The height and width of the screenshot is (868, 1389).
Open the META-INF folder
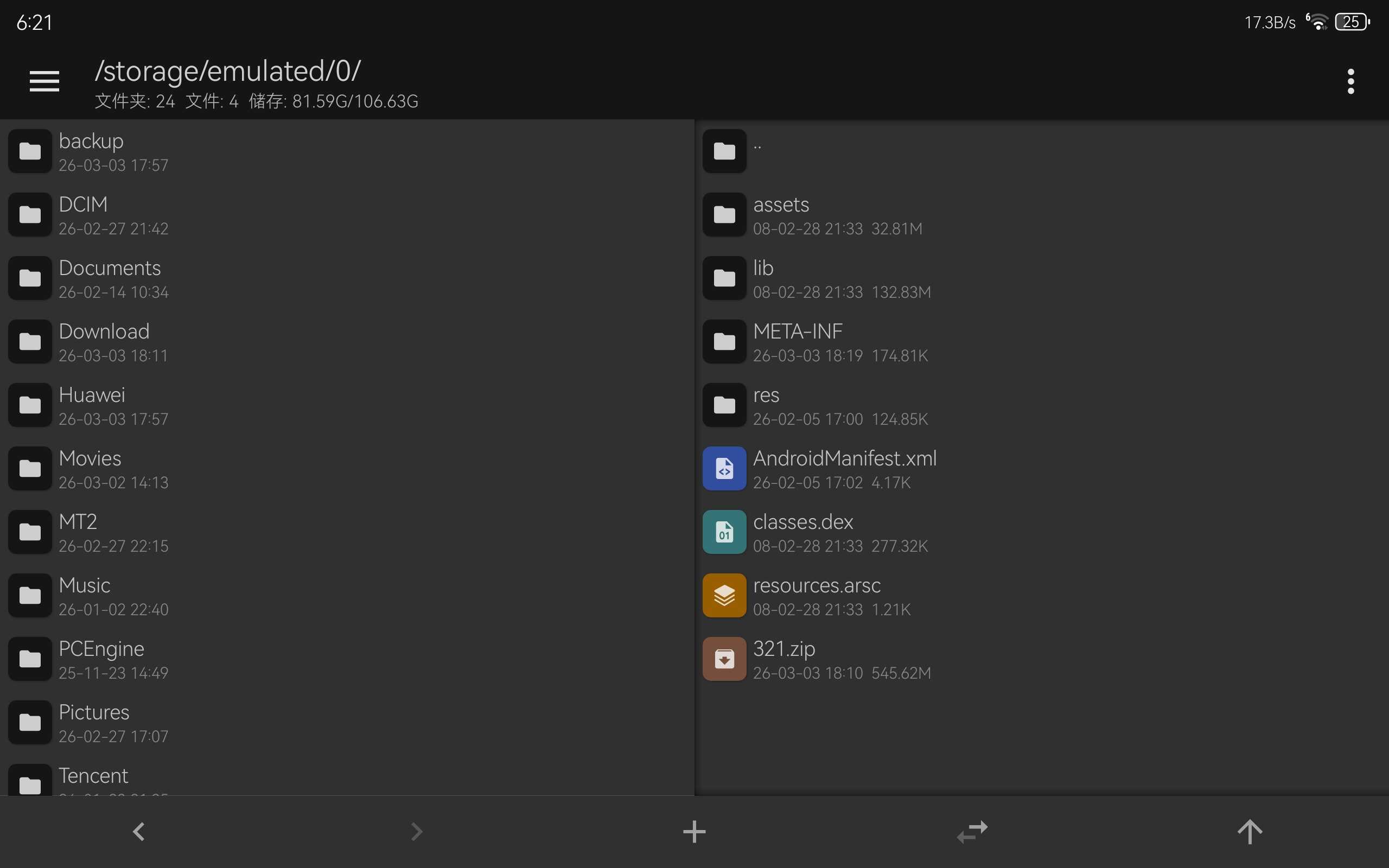tap(797, 342)
